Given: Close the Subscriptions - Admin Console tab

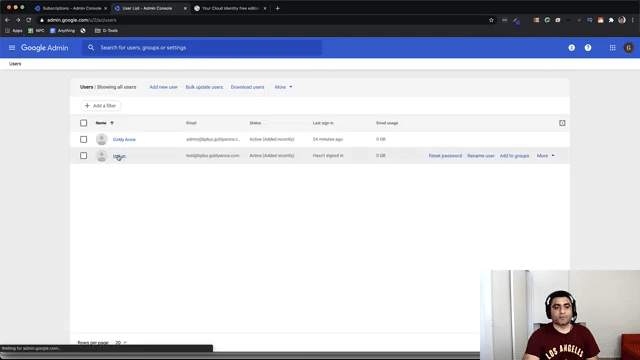Looking at the screenshot, I should coord(105,8).
